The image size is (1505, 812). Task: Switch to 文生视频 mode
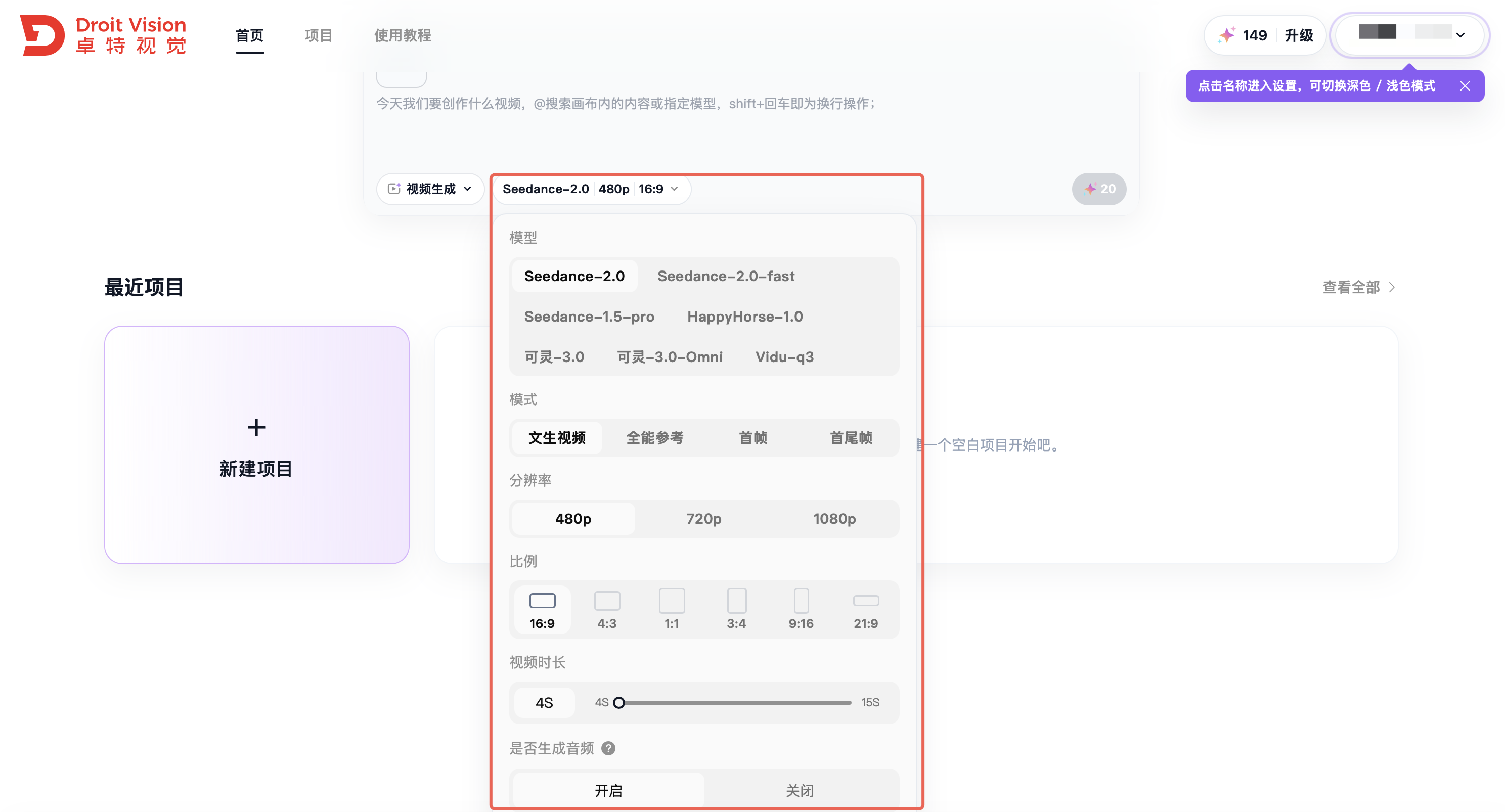pos(557,437)
